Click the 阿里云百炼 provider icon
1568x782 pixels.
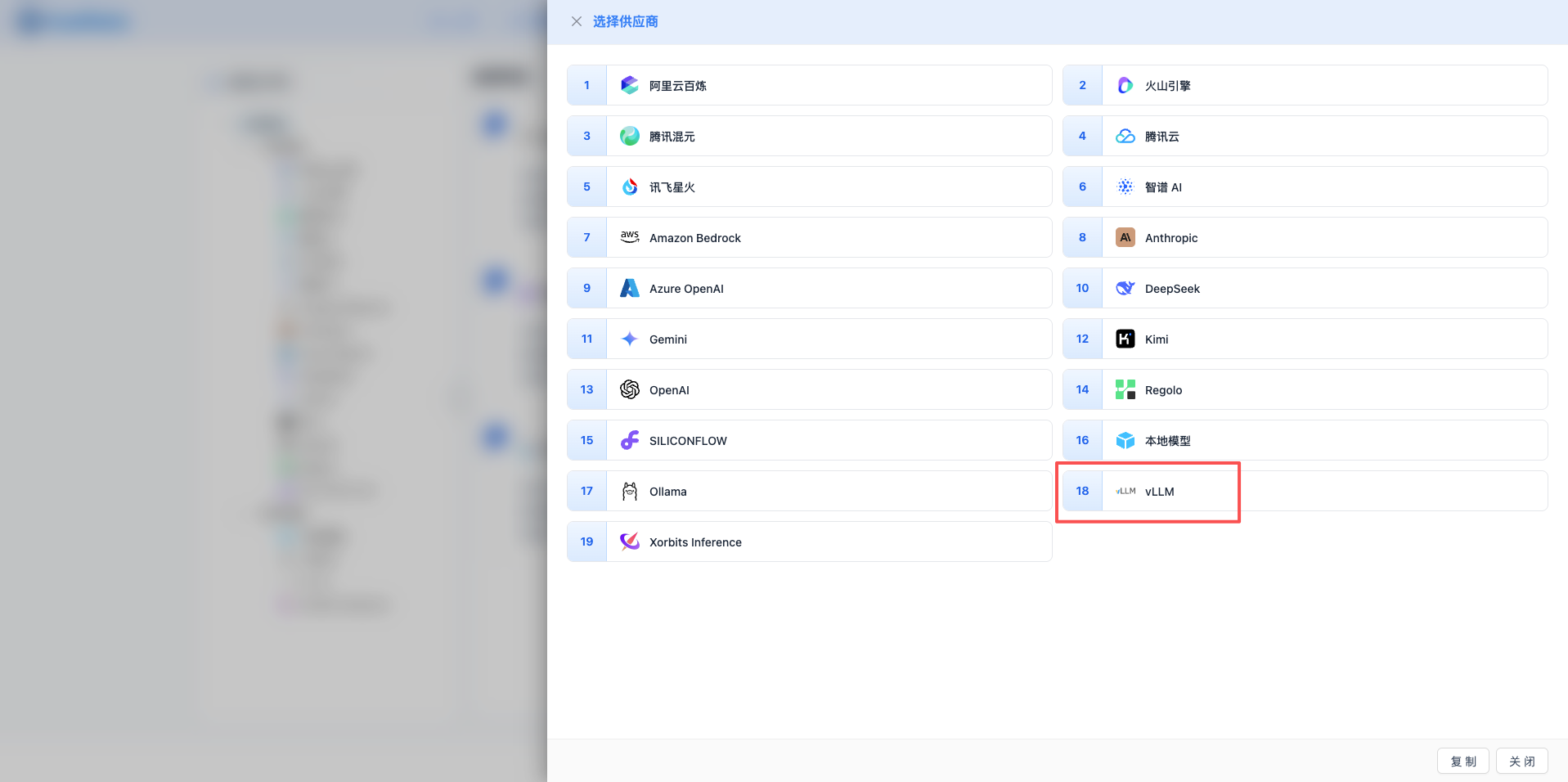tap(629, 85)
